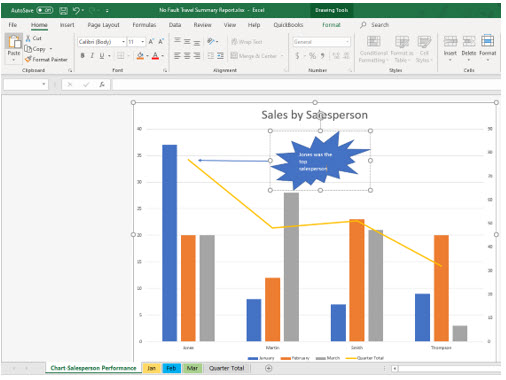506x380 pixels.
Task: Open the Data ribbon tab
Action: 175,25
